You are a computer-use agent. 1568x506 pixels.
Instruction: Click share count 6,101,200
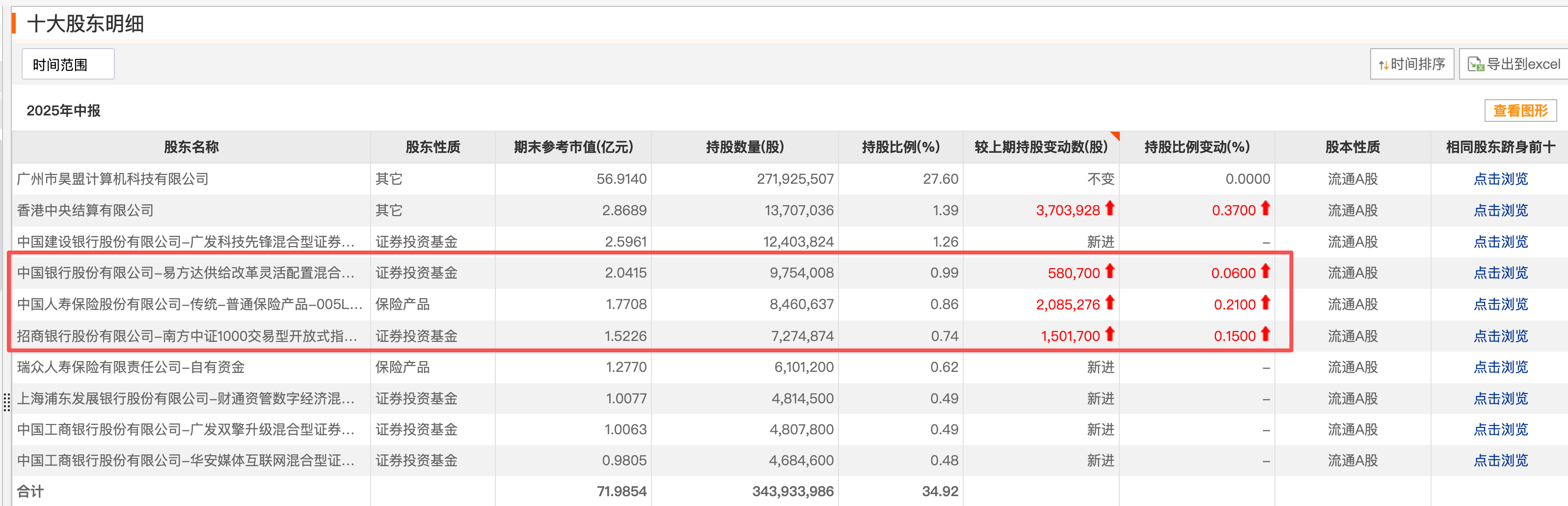click(x=804, y=367)
